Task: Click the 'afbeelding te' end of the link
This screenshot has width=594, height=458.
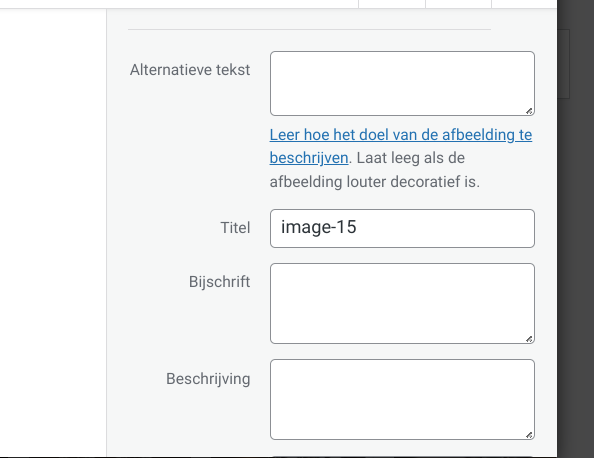Action: [x=487, y=135]
